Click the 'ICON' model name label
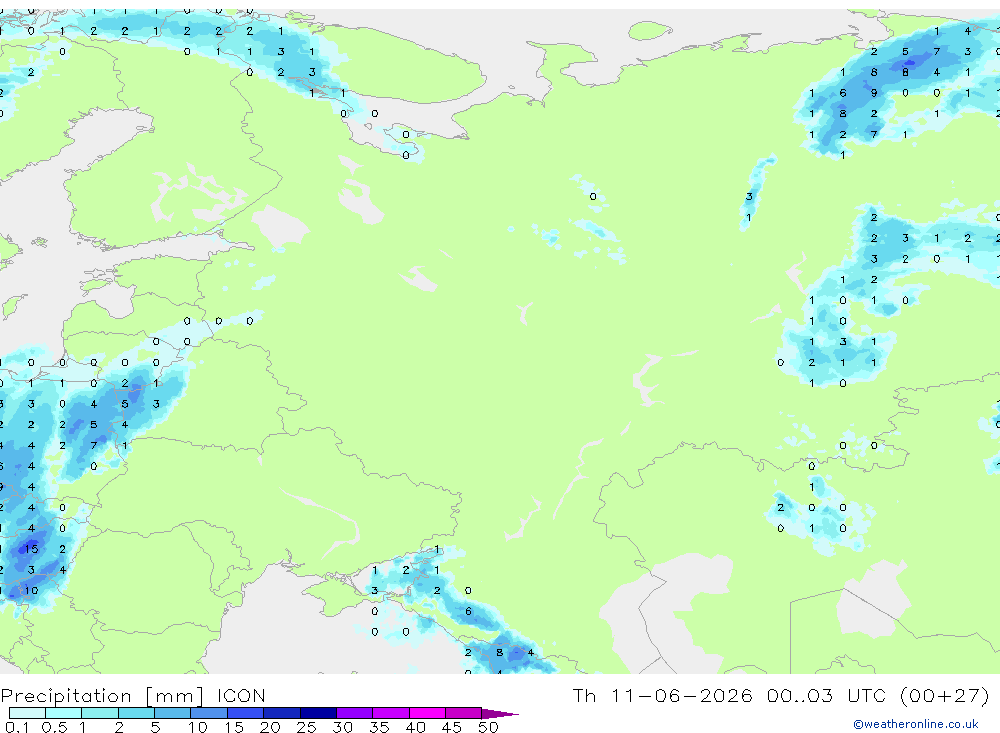 241,695
